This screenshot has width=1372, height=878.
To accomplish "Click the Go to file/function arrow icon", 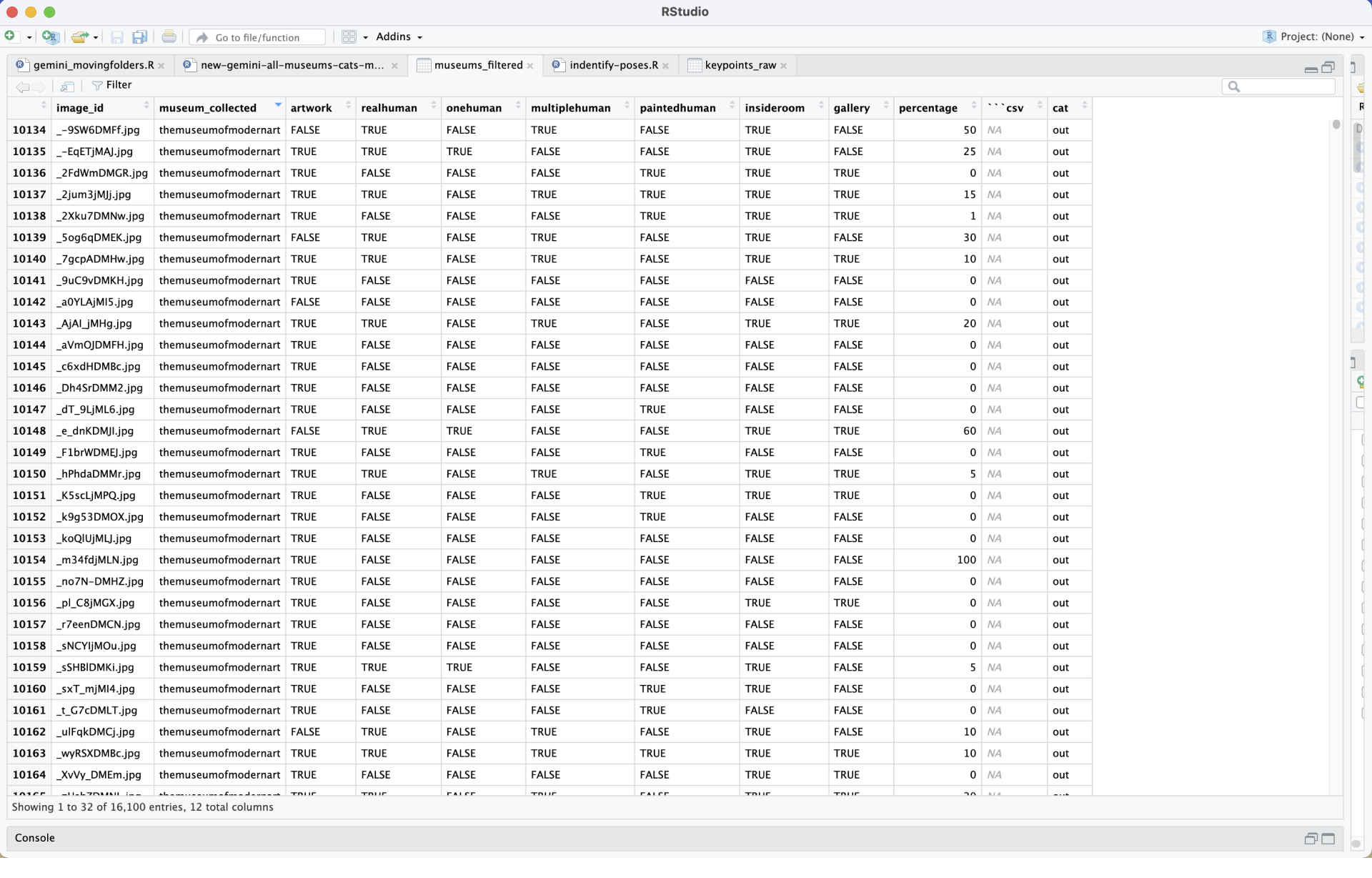I will [x=202, y=38].
